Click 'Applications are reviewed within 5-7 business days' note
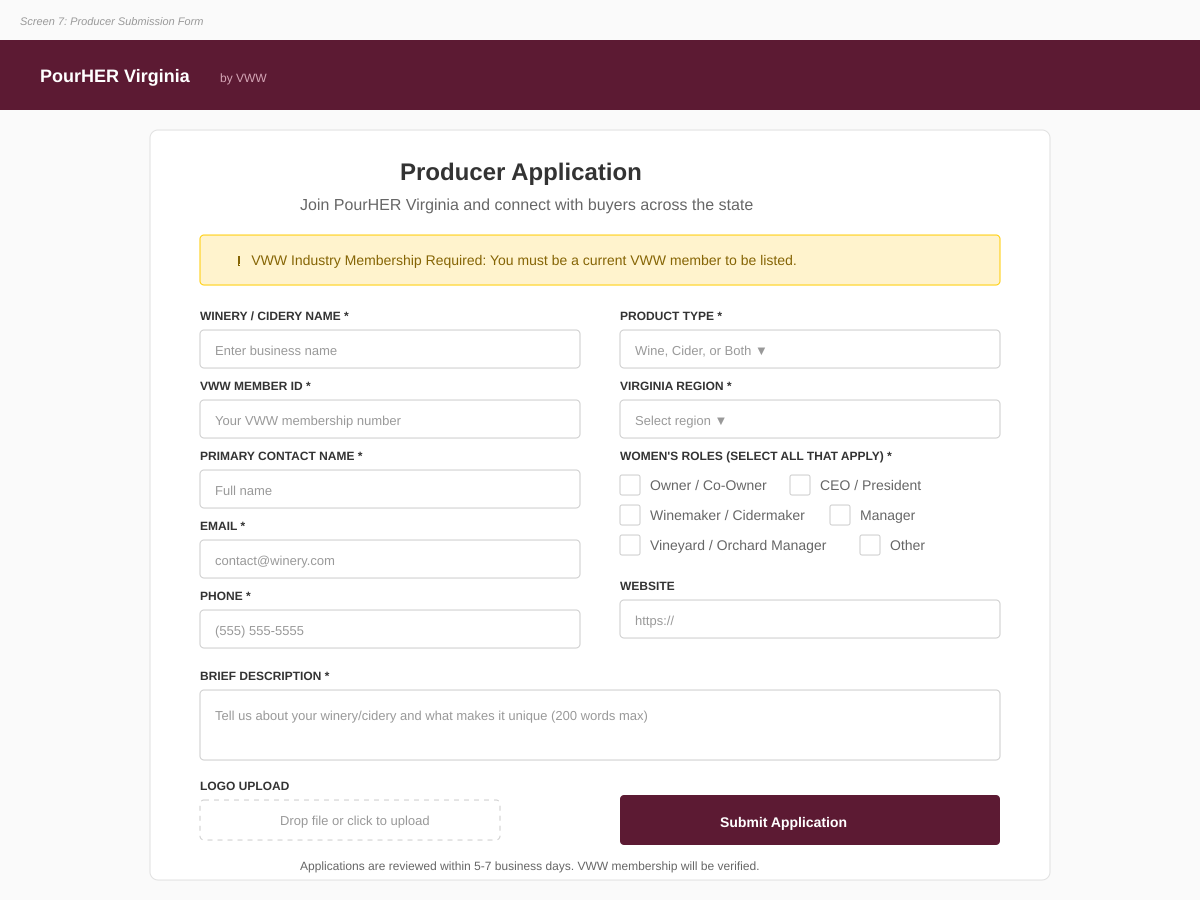The image size is (1200, 900). [x=530, y=866]
